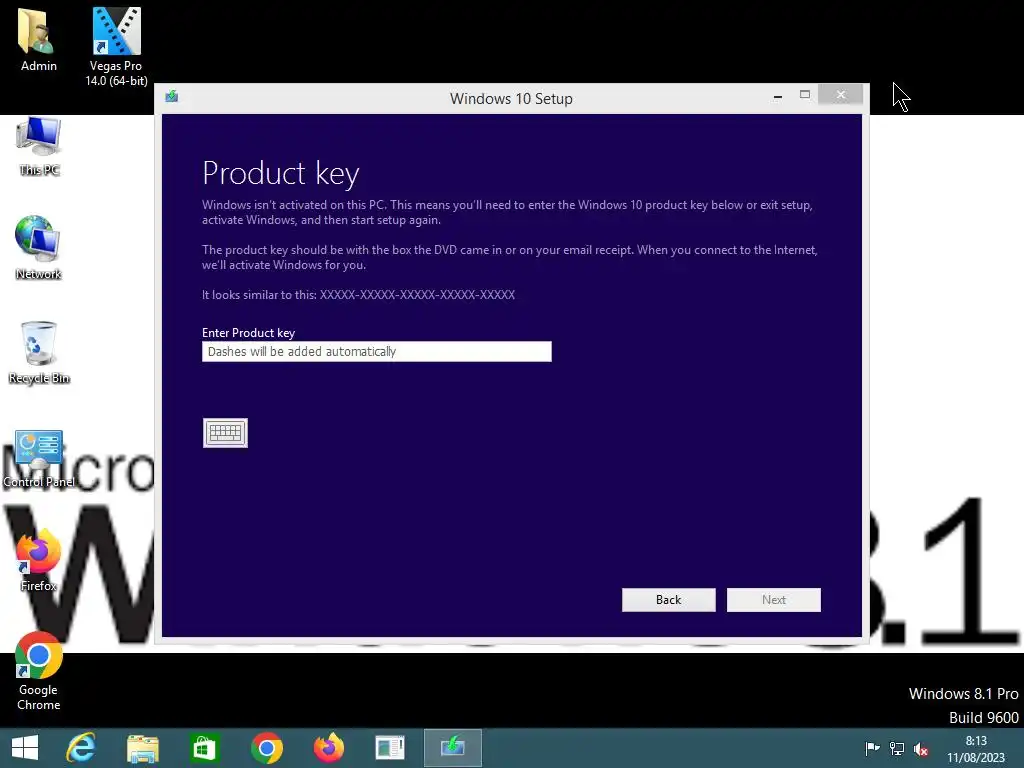Select the Firefox desktop shortcut

[39, 560]
